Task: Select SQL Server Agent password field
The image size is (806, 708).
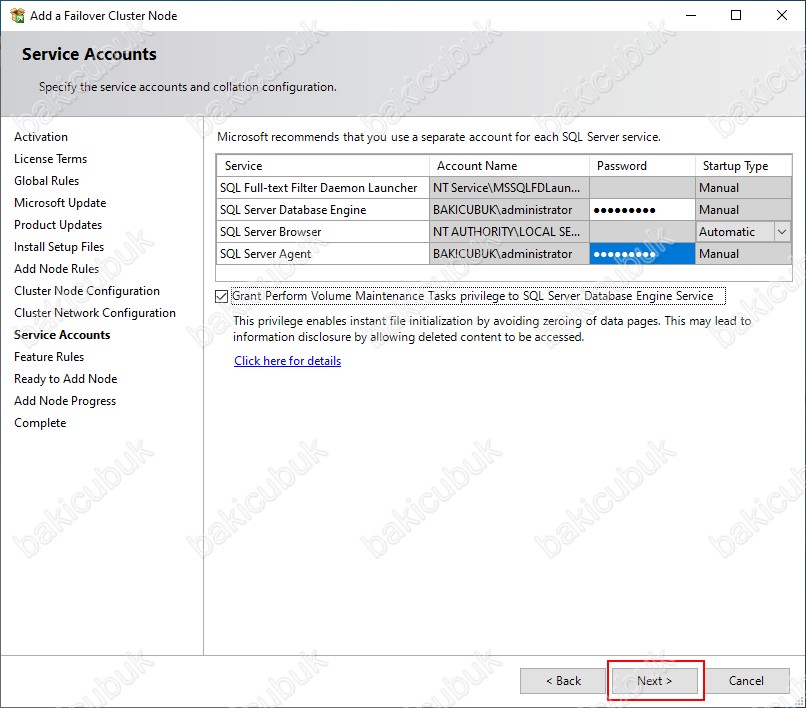Action: [x=642, y=254]
